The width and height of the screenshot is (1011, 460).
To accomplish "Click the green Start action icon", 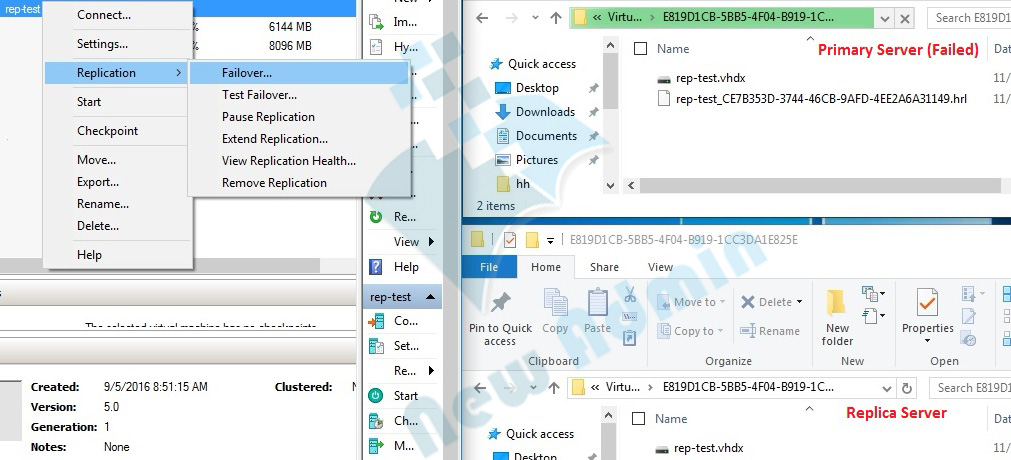I will [376, 395].
